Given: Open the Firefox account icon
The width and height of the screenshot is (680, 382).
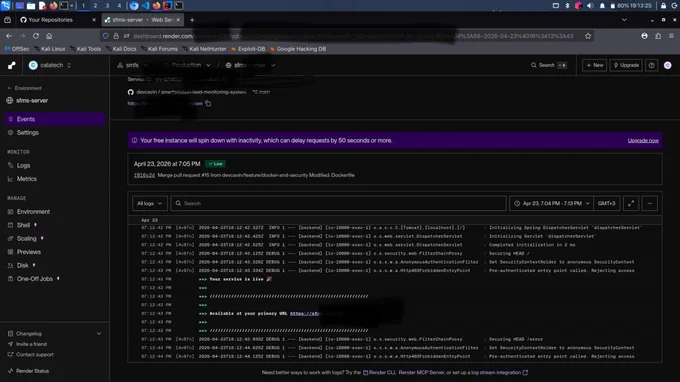Looking at the screenshot, I should (x=644, y=36).
